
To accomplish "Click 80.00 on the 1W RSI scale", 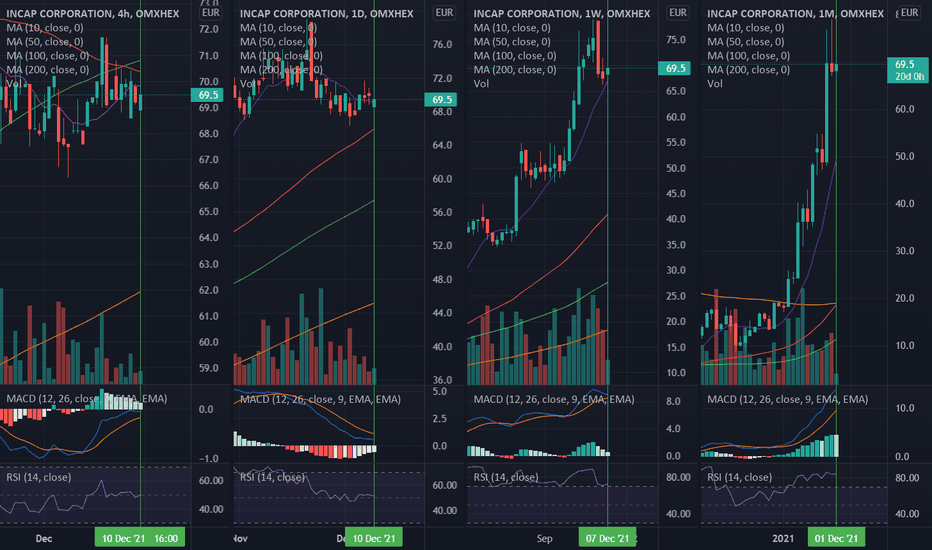I will (678, 477).
